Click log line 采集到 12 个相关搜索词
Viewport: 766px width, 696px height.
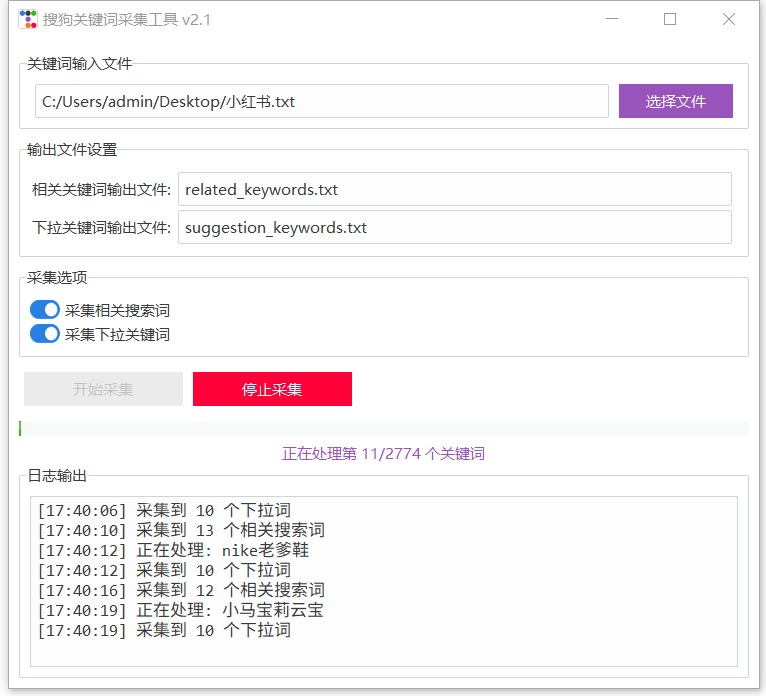181,591
